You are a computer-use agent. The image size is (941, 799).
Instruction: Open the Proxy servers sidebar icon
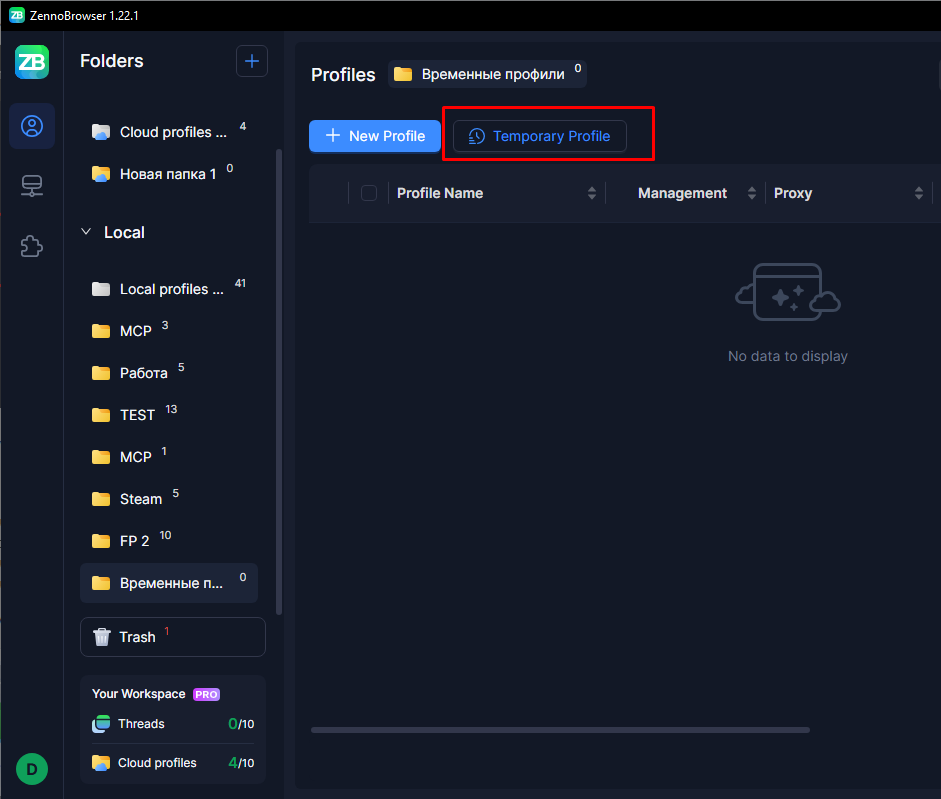[32, 186]
